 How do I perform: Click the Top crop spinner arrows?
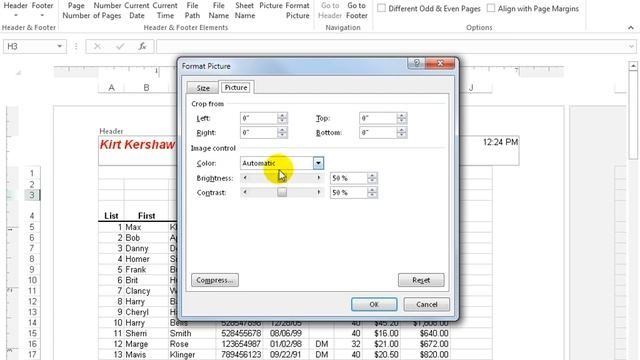point(402,118)
